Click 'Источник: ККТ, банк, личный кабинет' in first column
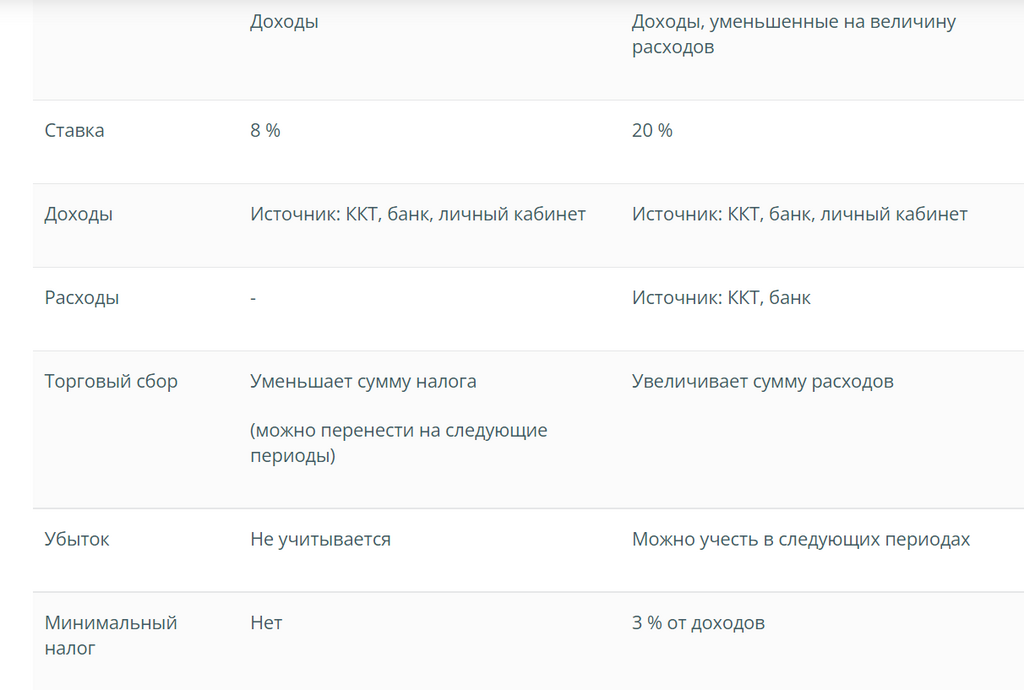 [x=418, y=214]
